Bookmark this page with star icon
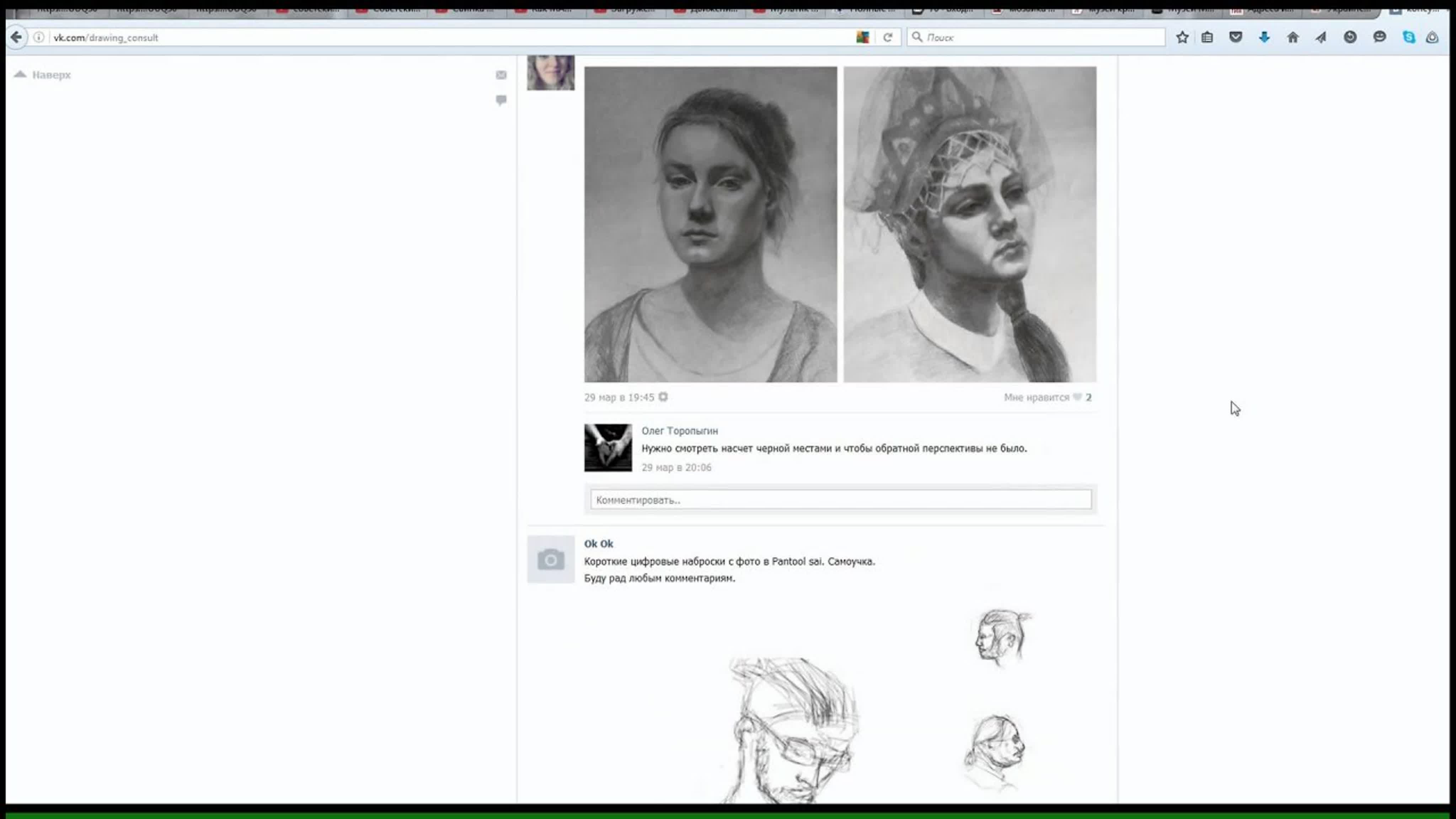Screen dimensions: 1456x819 coord(1182,37)
